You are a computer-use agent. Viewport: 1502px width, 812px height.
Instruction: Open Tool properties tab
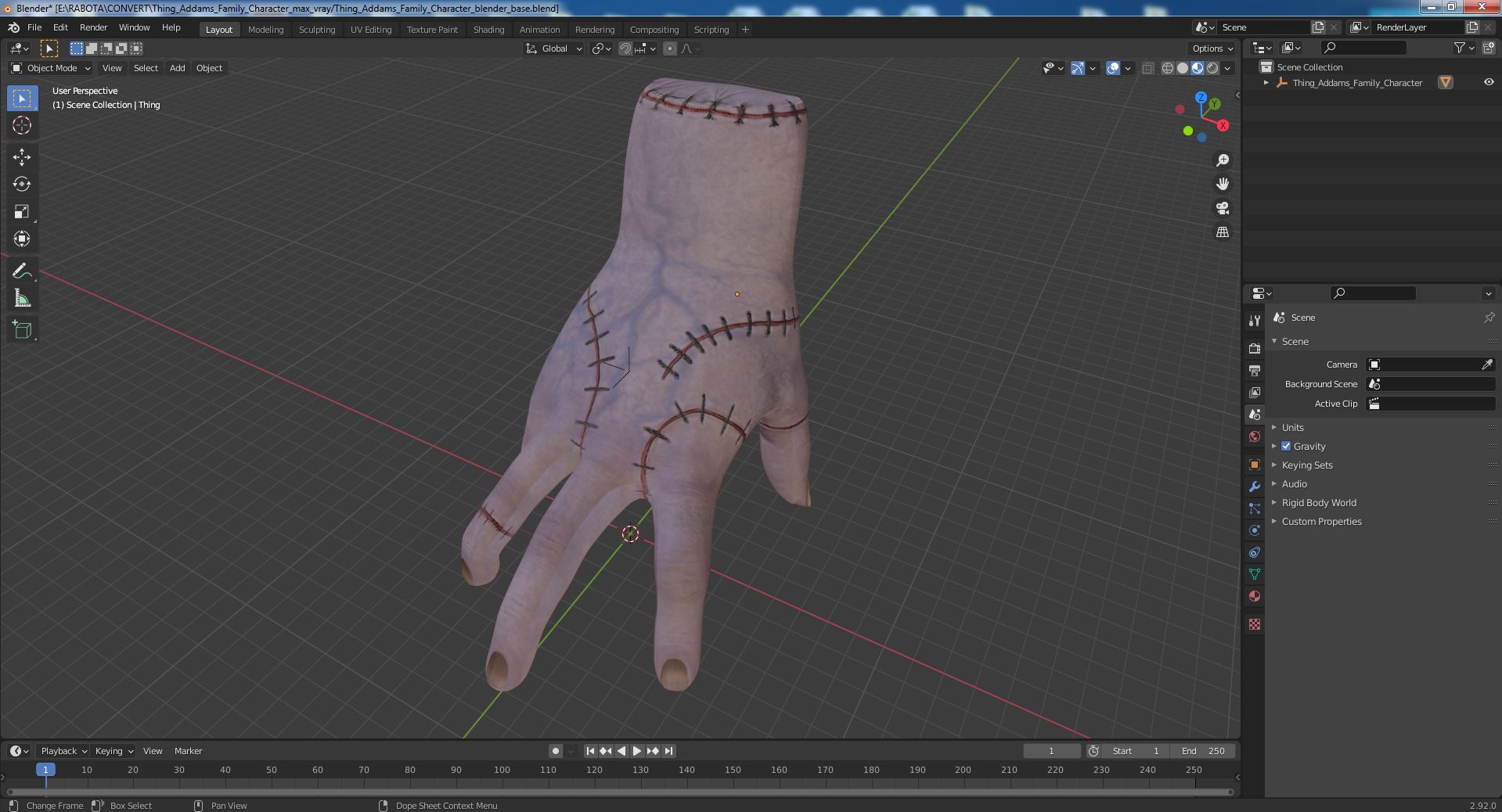(x=1255, y=320)
